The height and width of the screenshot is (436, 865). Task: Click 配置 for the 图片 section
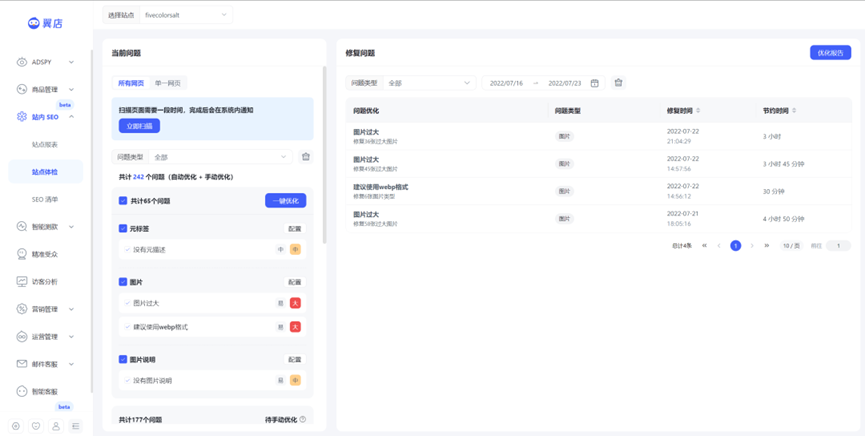[x=295, y=282]
